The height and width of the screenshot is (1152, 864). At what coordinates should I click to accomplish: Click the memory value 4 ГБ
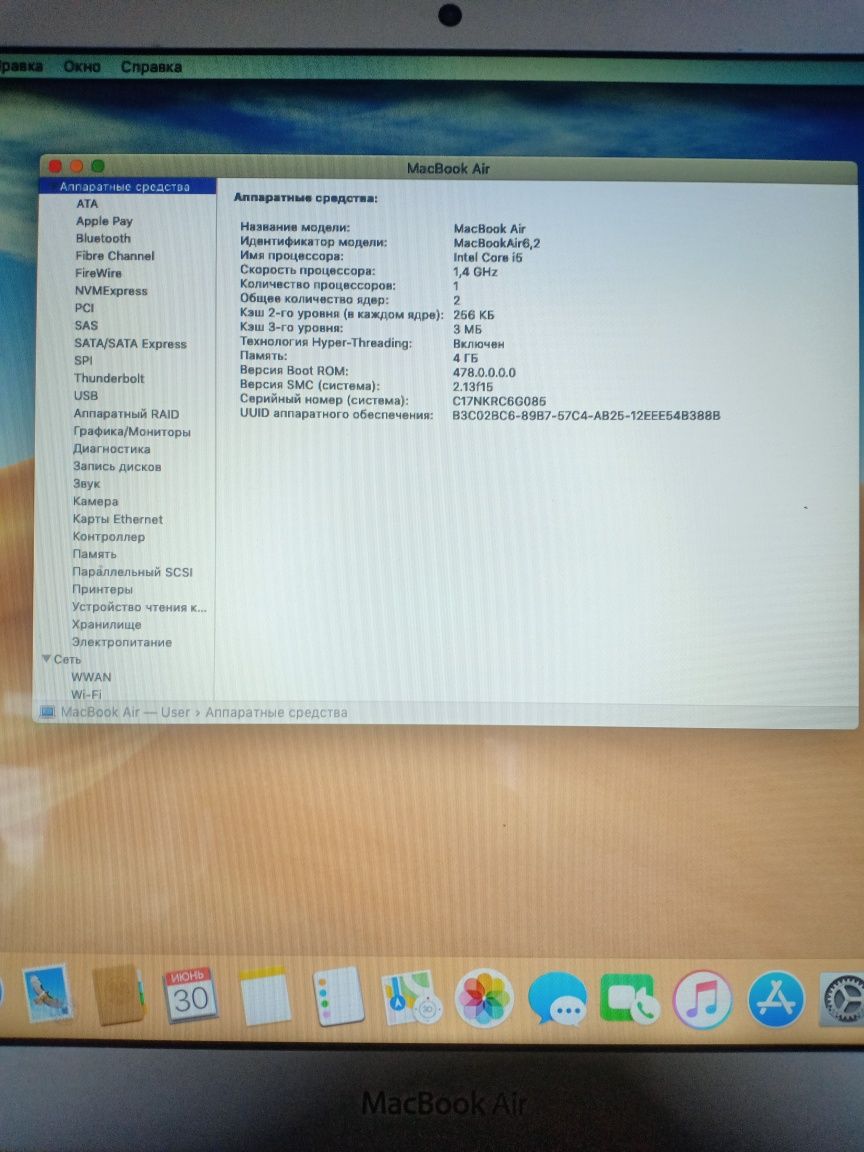click(x=465, y=358)
